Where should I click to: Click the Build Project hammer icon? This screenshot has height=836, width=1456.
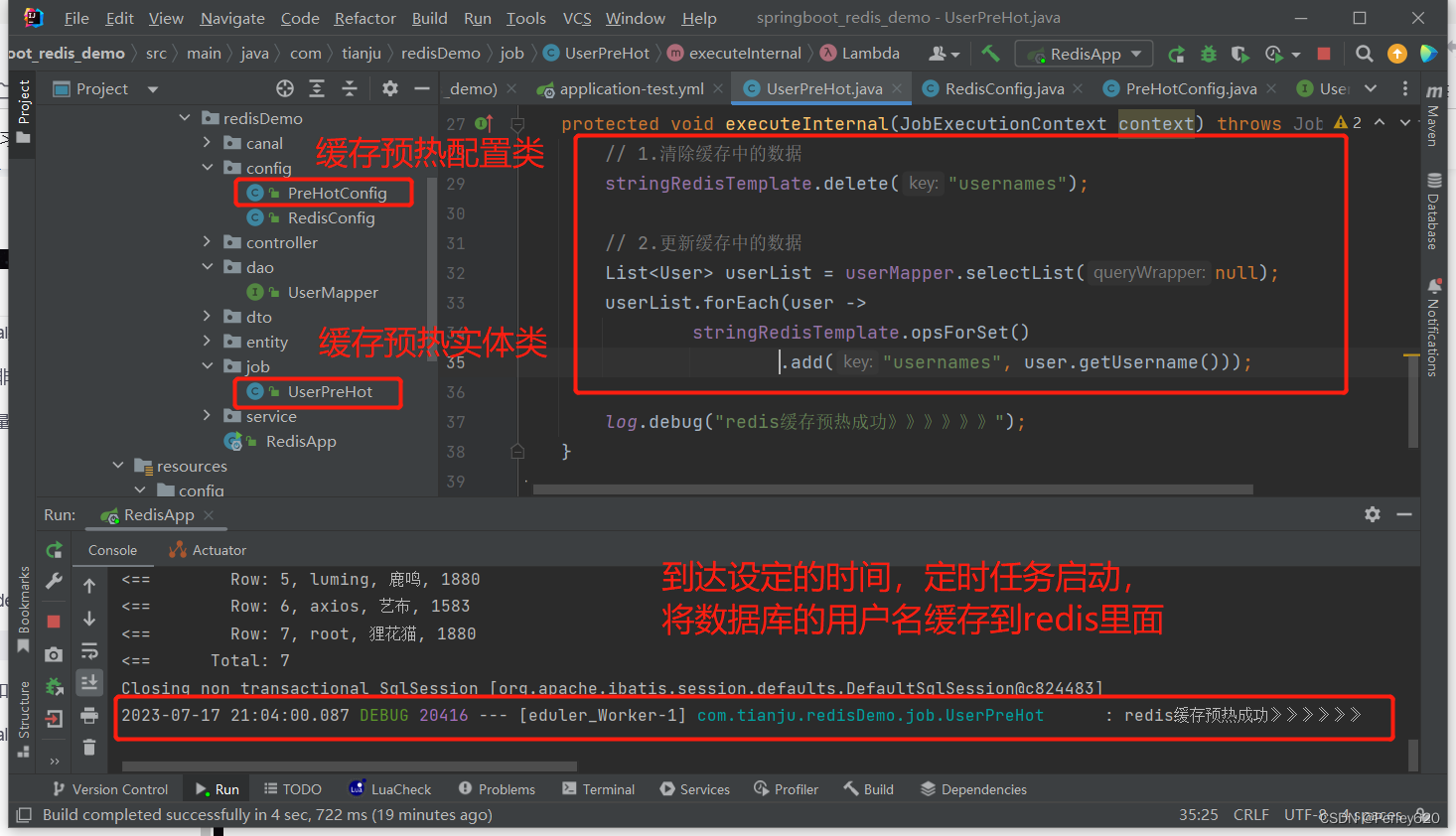(990, 54)
